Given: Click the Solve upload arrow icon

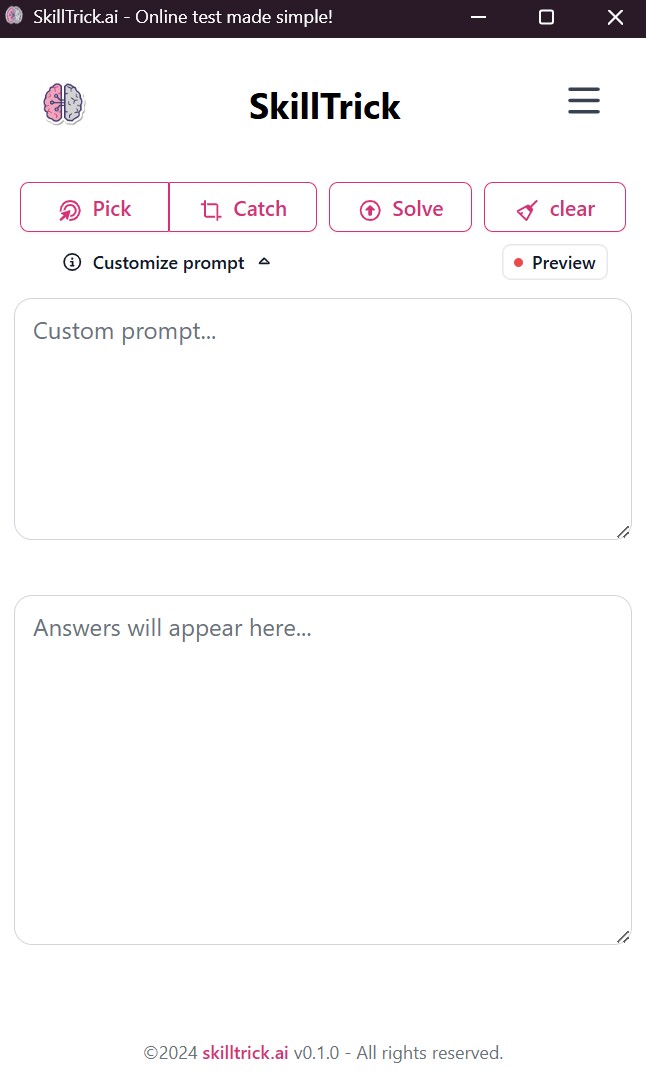Looking at the screenshot, I should 370,210.
